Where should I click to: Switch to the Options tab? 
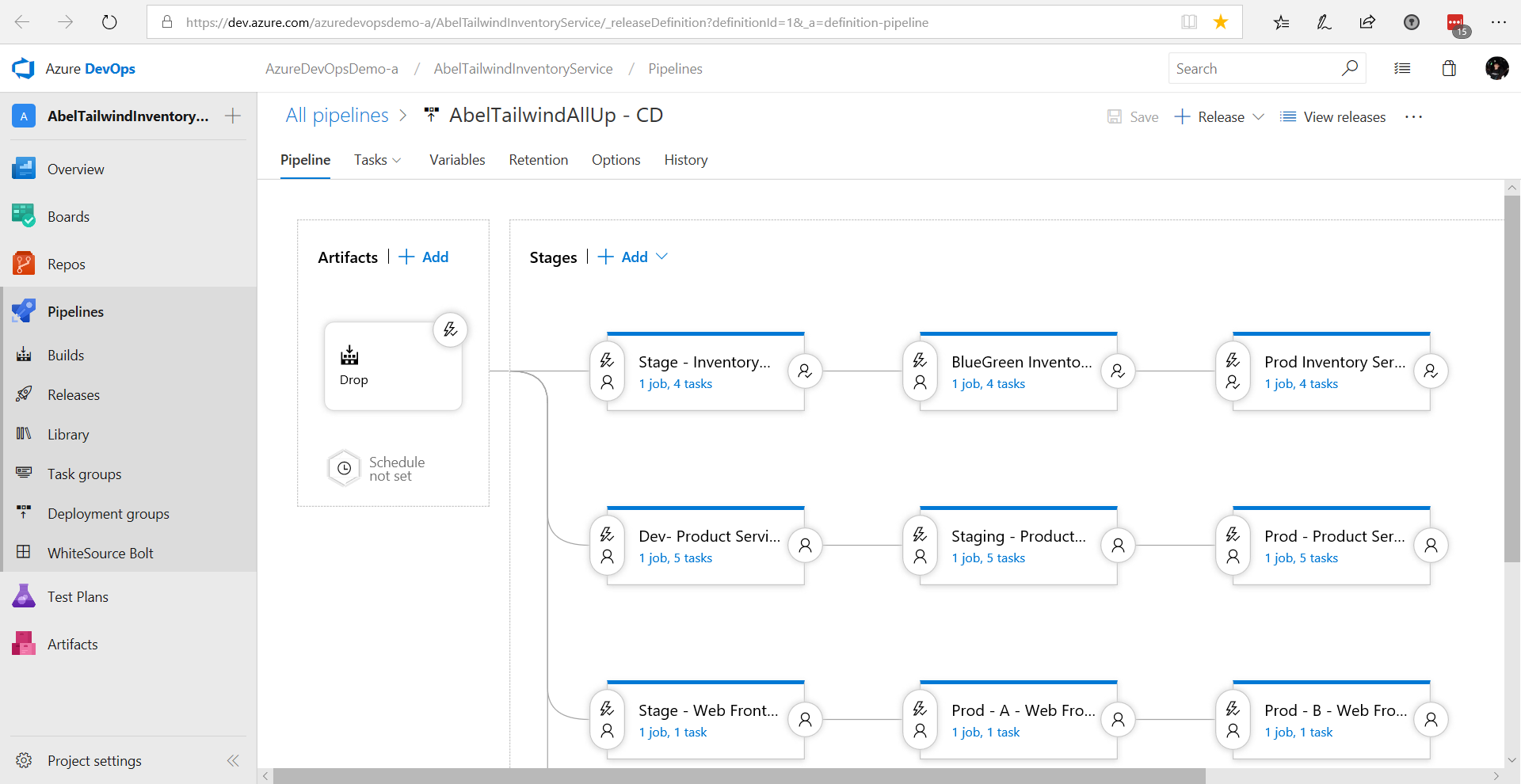click(x=616, y=160)
